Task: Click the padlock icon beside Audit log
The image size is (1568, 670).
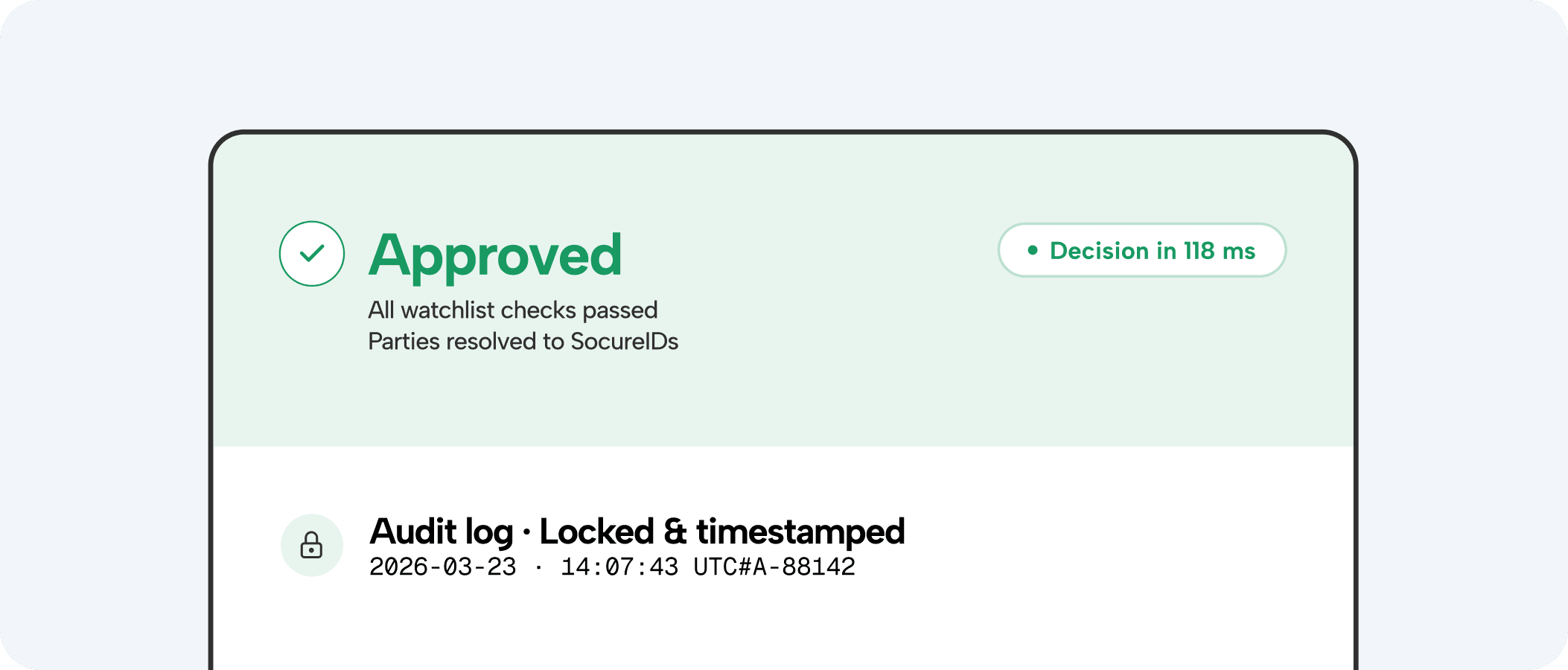Action: tap(311, 545)
